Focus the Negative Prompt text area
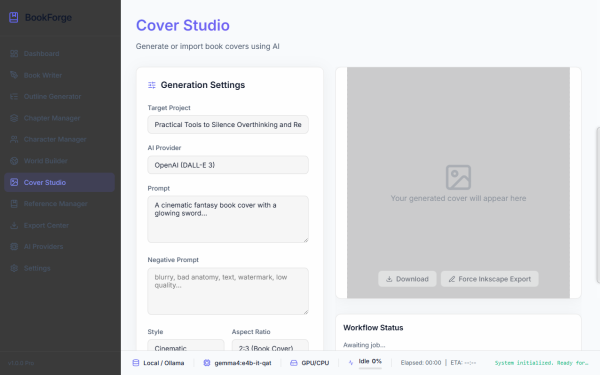 pyautogui.click(x=228, y=291)
